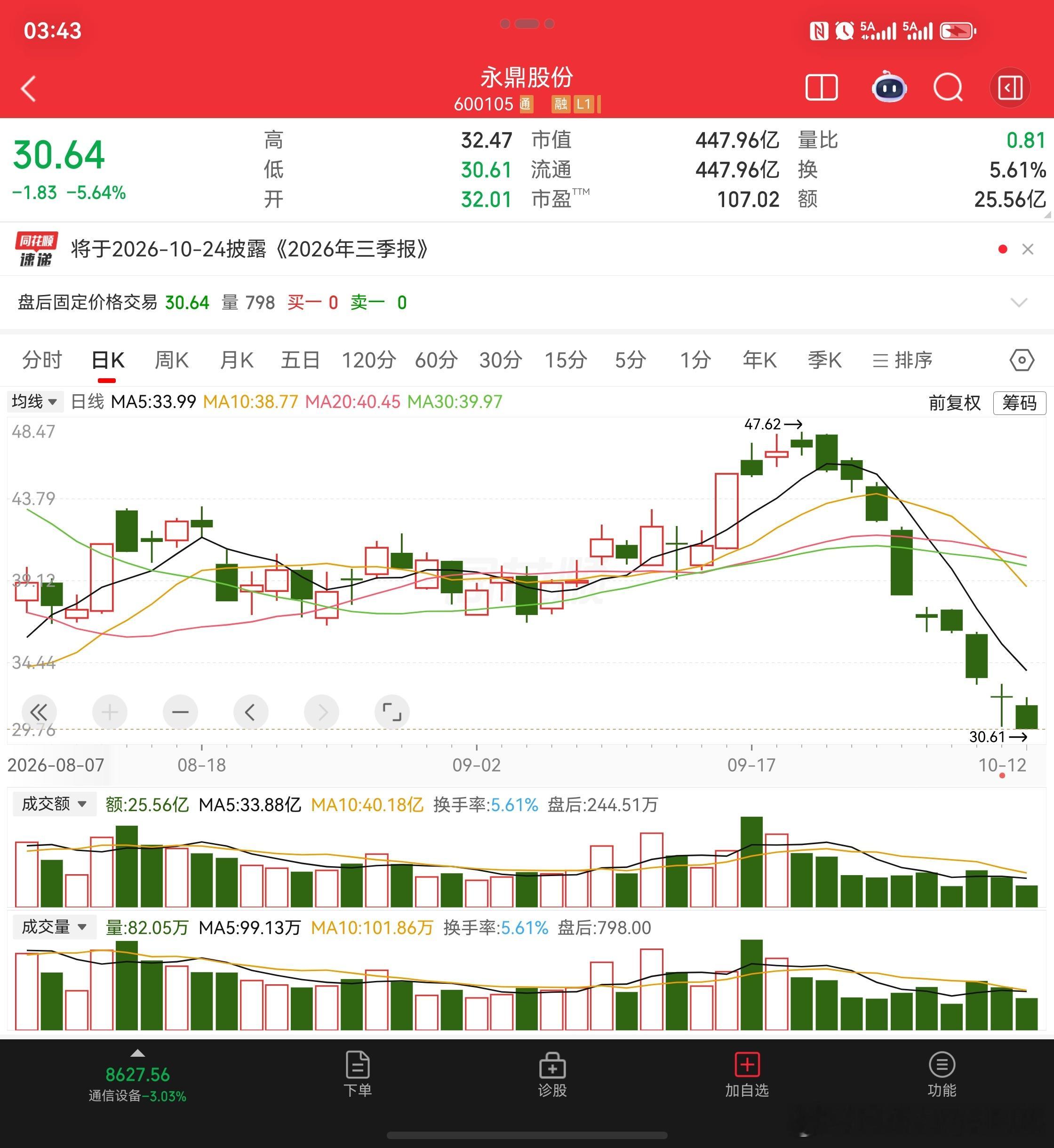1054x1148 pixels.
Task: Toggle 前复权 price adjustment
Action: click(x=954, y=403)
